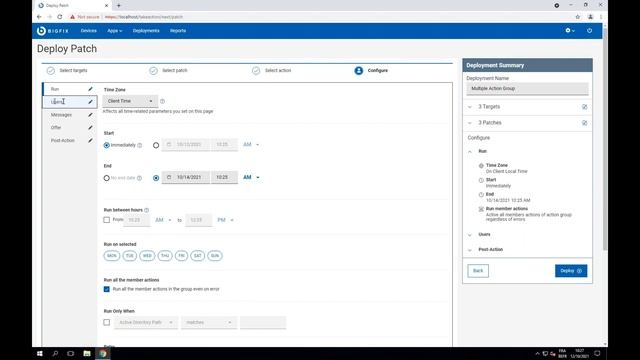Viewport: 640px width, 360px height.
Task: Click the BigFix logo icon
Action: (41, 31)
